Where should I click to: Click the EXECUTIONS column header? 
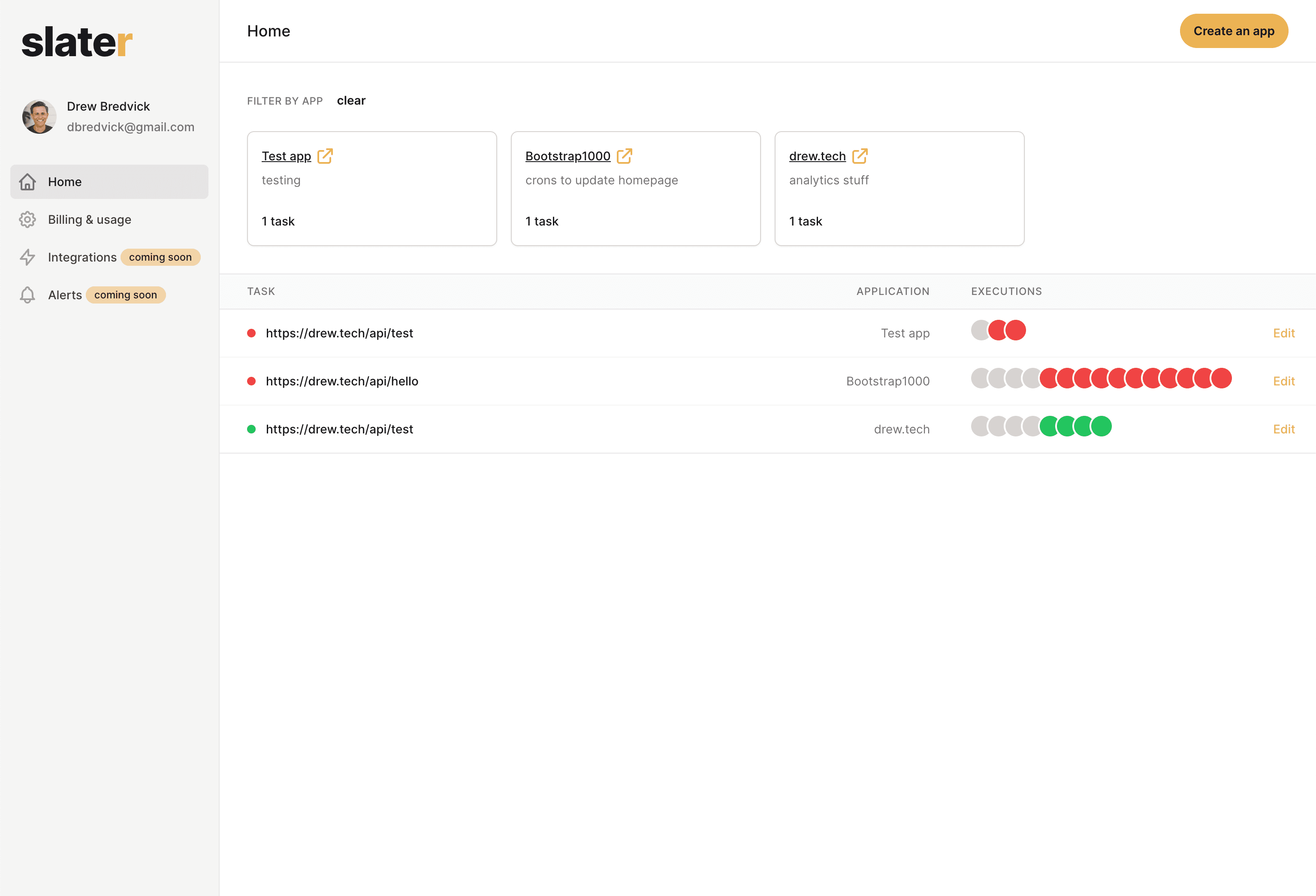coord(1006,292)
